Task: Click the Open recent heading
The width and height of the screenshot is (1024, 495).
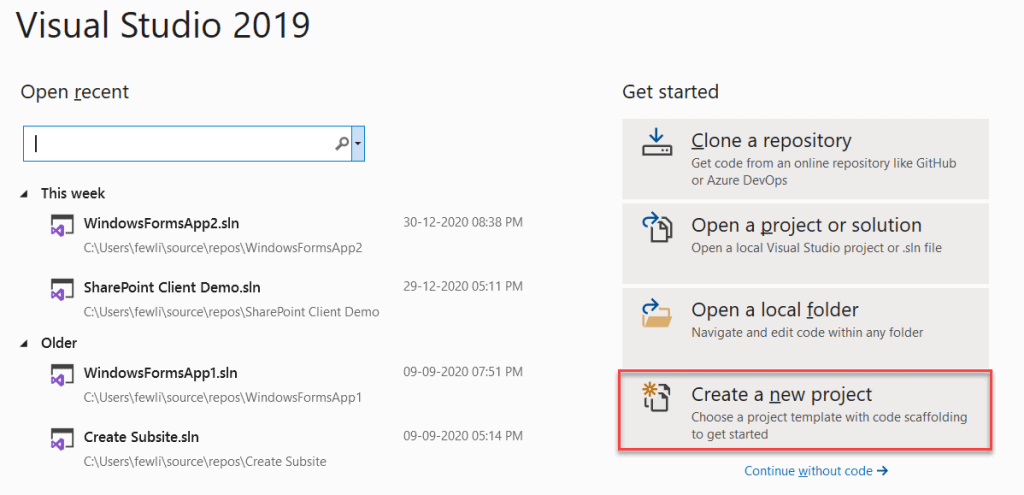Action: 74,92
